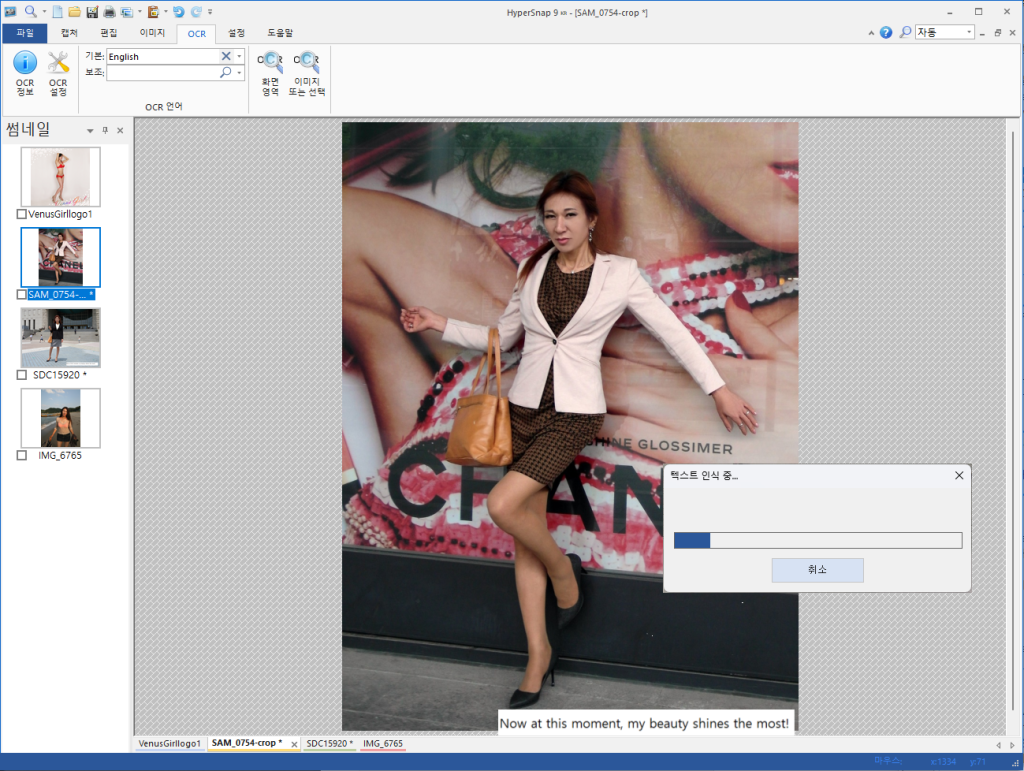This screenshot has height=771, width=1024.
Task: Create a new blank document icon
Action: (57, 12)
